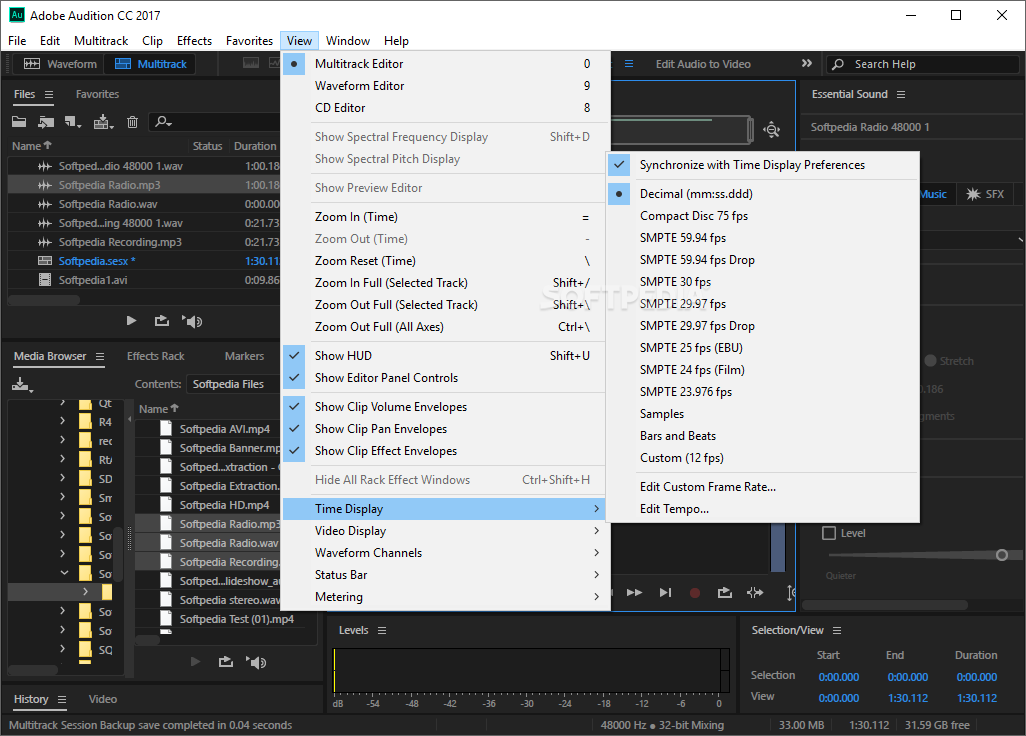Open the Effects menu
This screenshot has height=736, width=1026.
tap(194, 41)
